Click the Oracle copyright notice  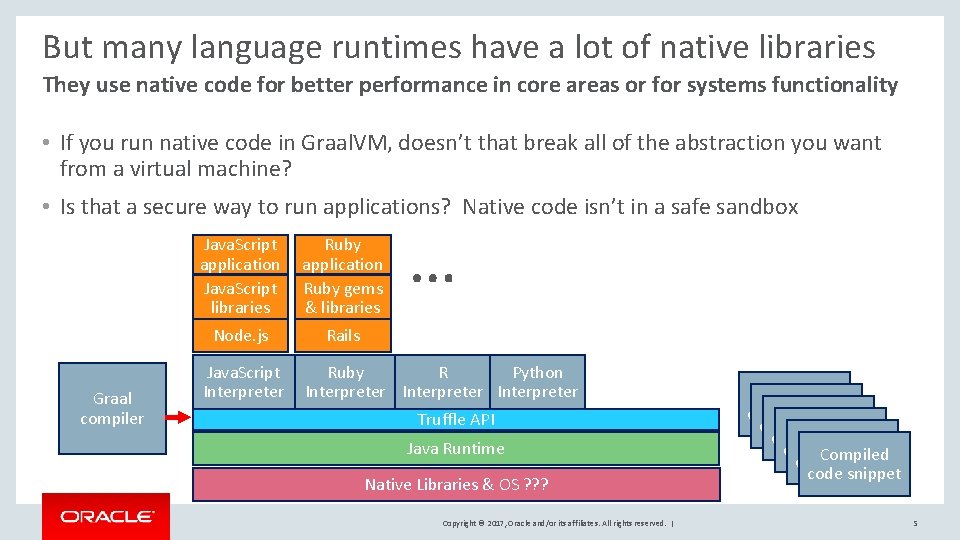tap(554, 523)
